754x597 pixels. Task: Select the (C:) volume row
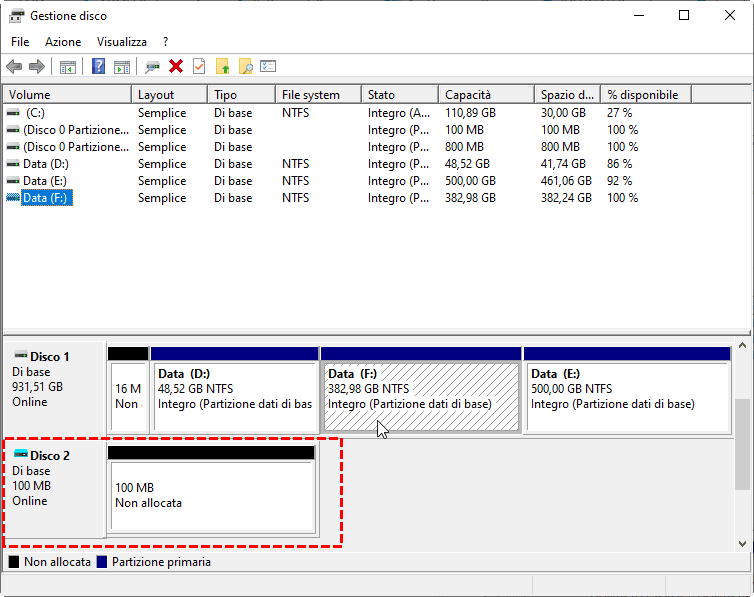click(x=35, y=113)
